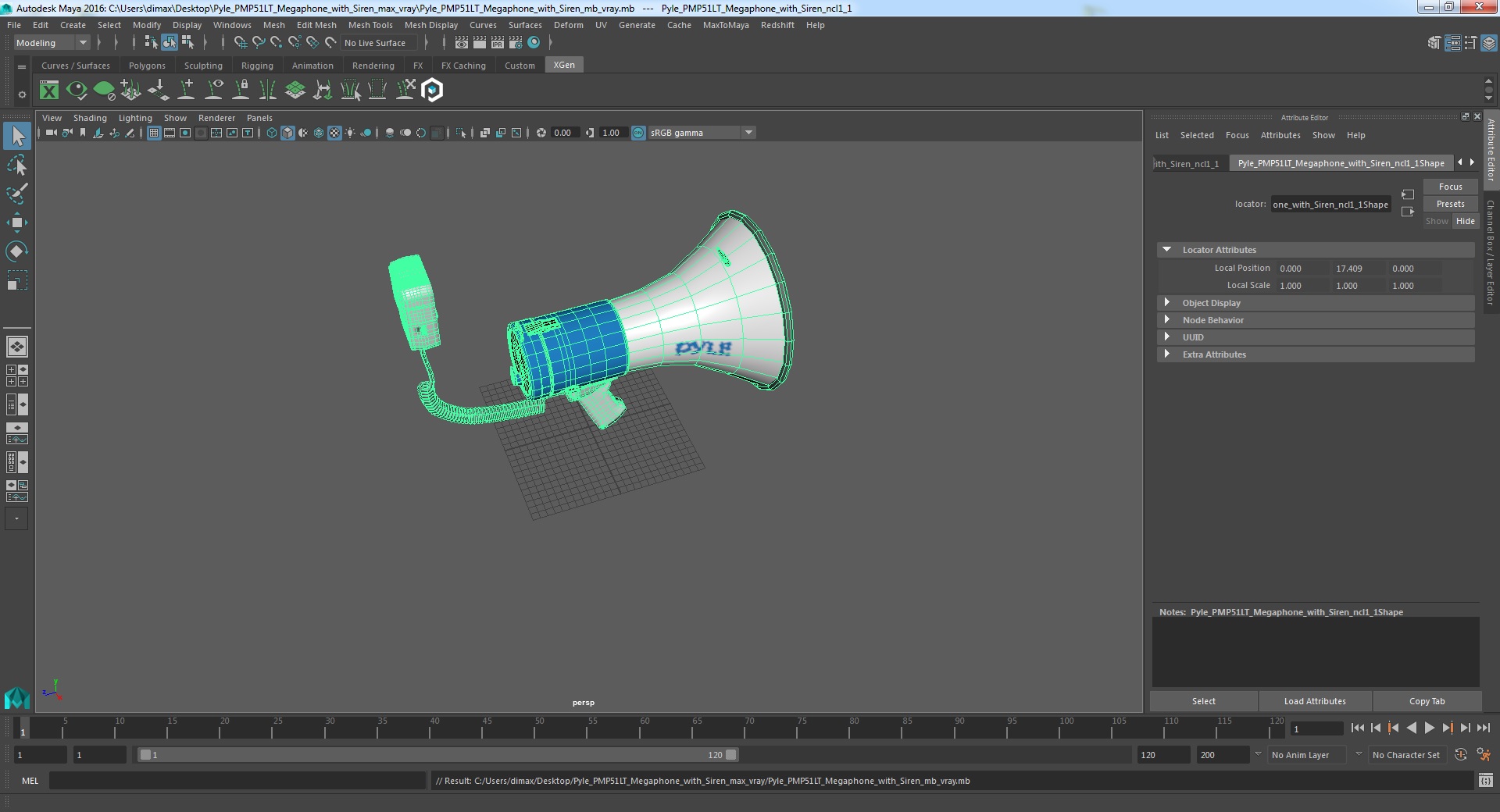The height and width of the screenshot is (812, 1500).
Task: Toggle isolate select icon
Action: [x=461, y=133]
